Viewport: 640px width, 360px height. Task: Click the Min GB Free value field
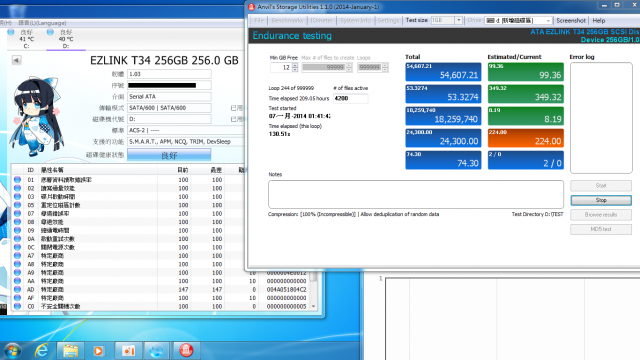click(281, 67)
